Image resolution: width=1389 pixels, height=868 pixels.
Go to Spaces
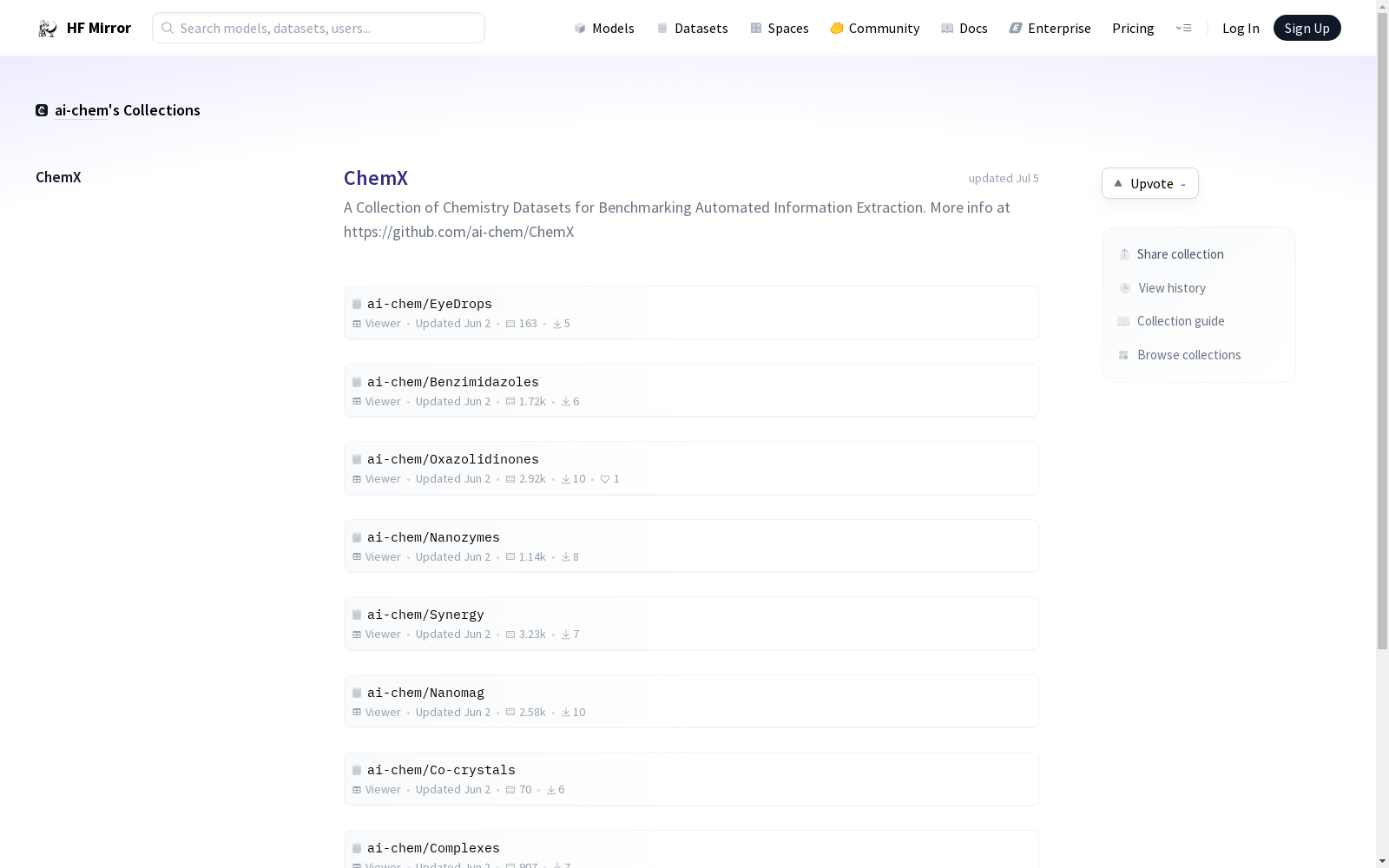(780, 29)
